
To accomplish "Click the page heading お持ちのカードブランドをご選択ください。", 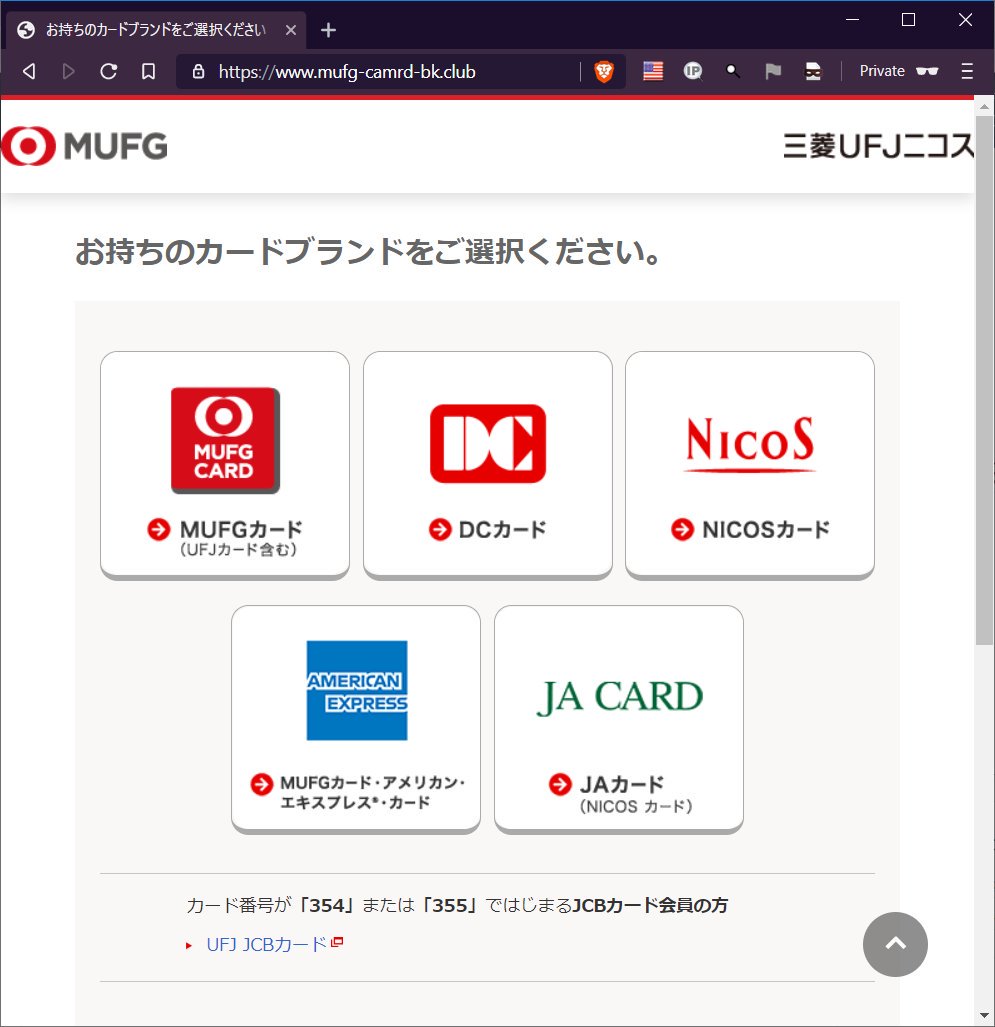I will [x=369, y=252].
